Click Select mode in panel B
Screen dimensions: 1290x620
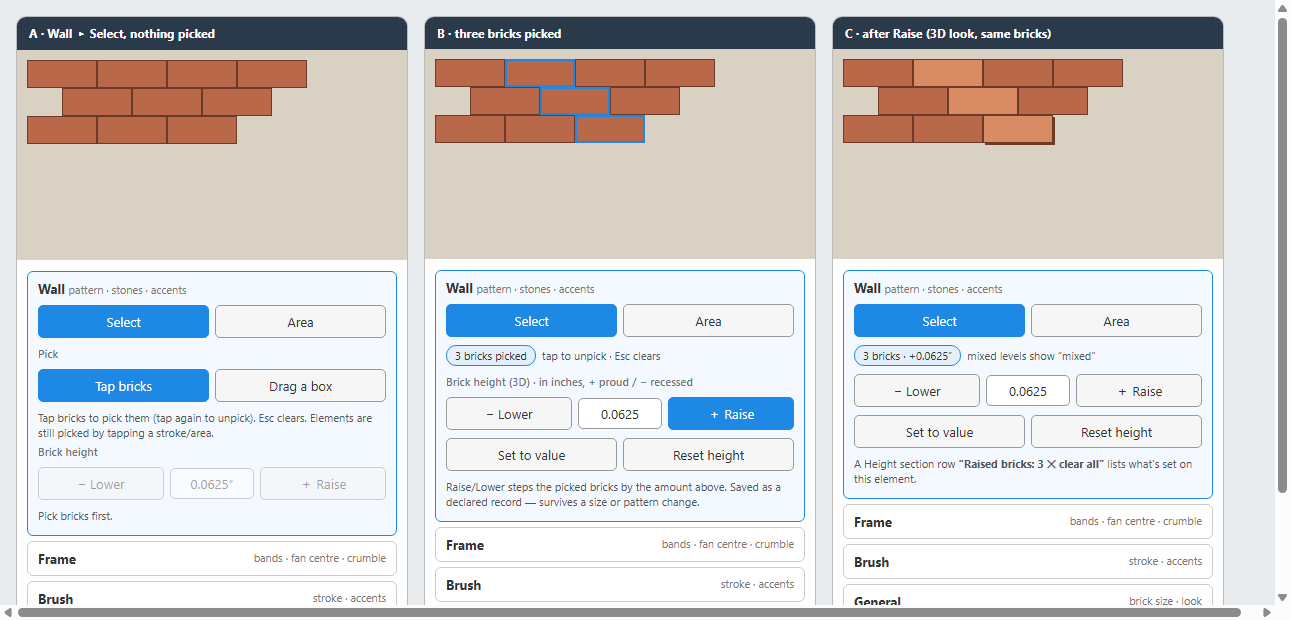(531, 321)
